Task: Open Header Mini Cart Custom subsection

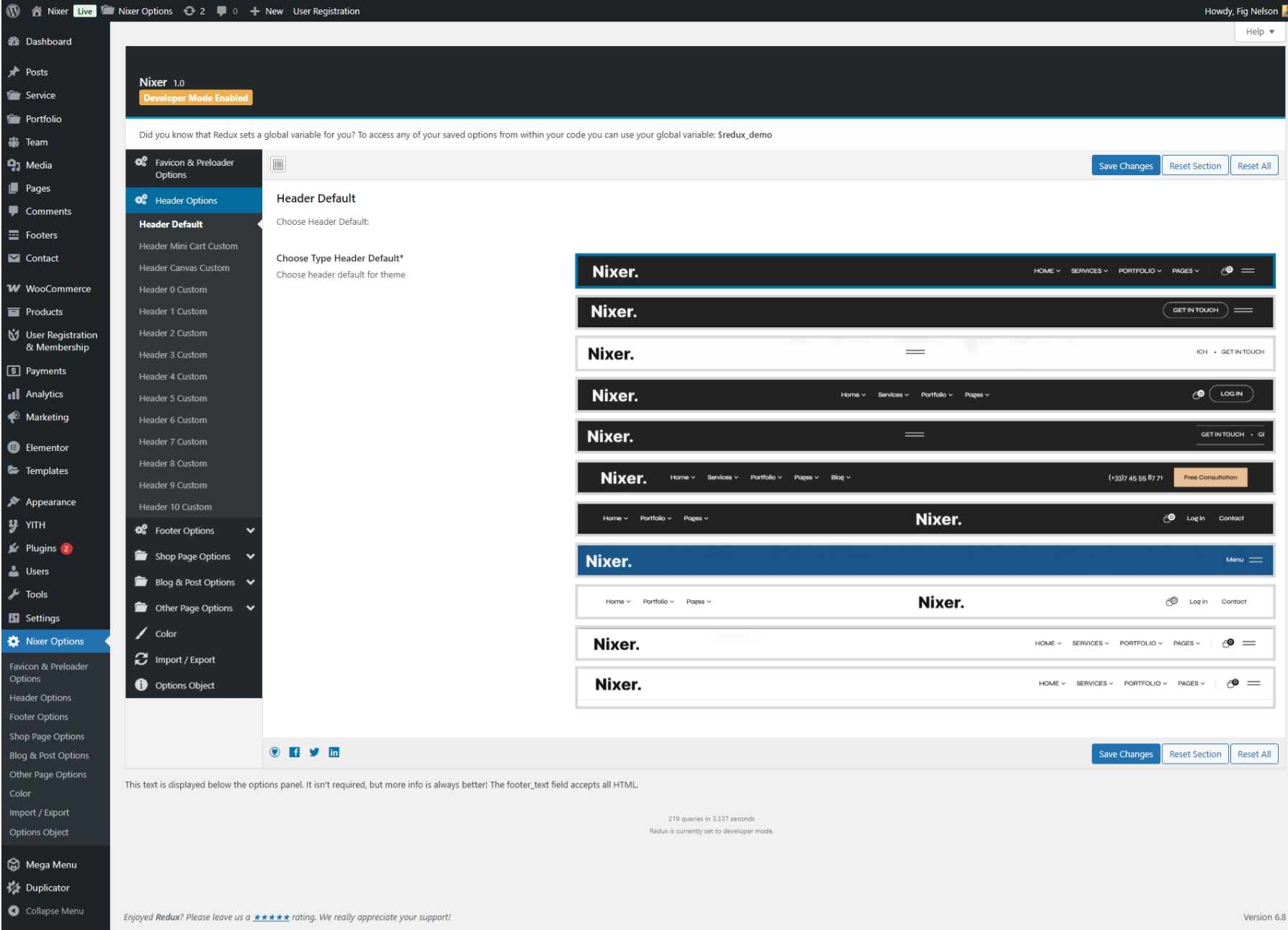Action: (x=188, y=246)
